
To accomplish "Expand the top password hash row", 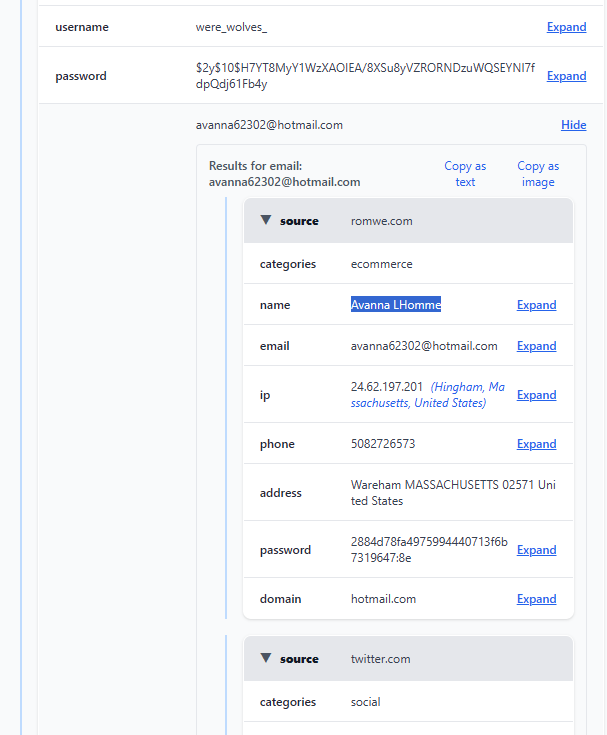I will tap(566, 76).
